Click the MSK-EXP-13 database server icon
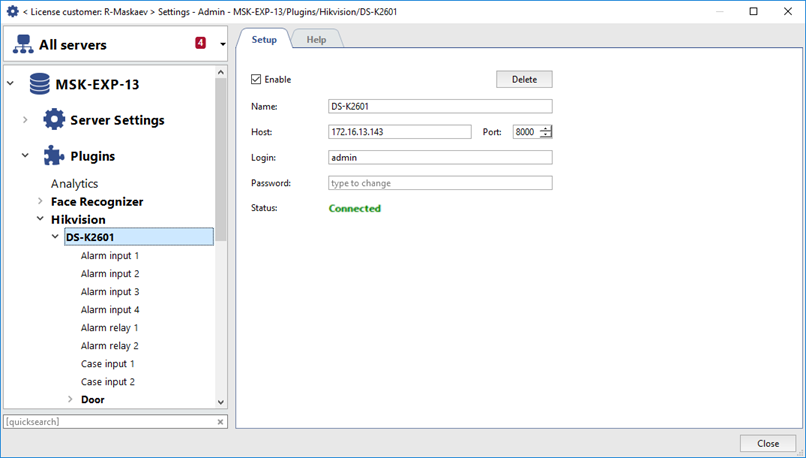Screen dimensions: 806x458 40,84
